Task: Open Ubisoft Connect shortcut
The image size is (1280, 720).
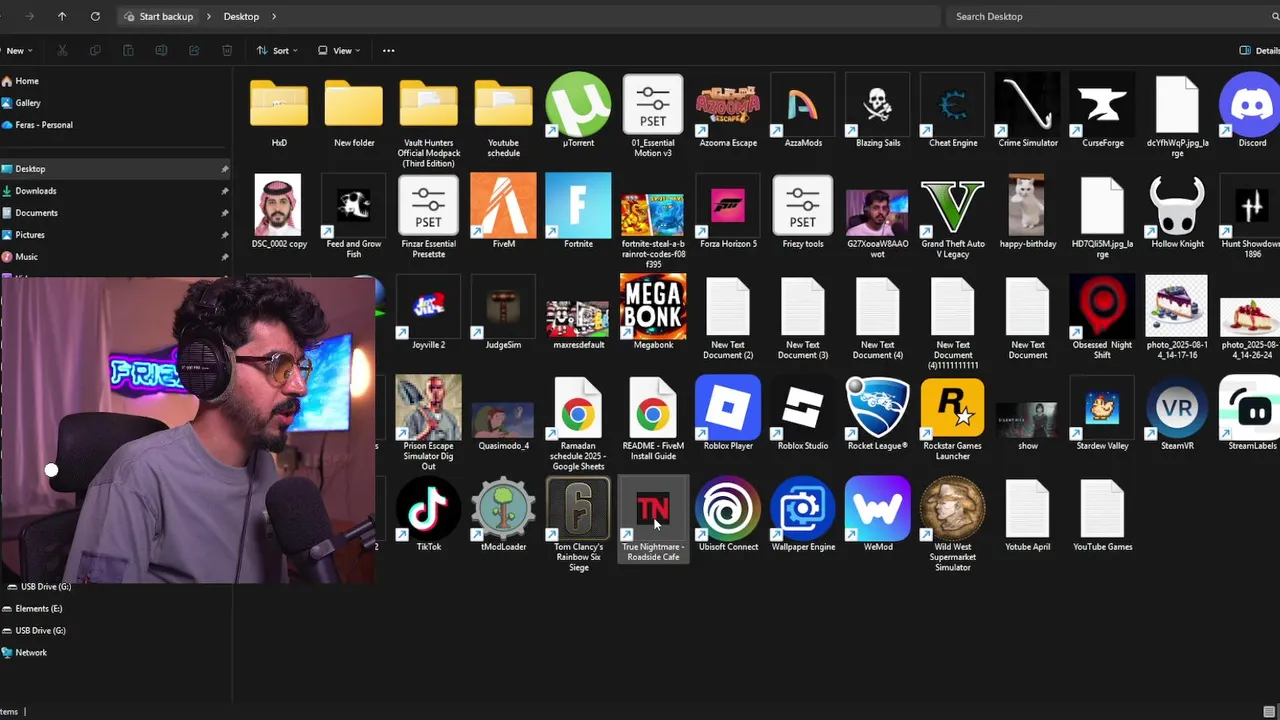Action: point(728,515)
